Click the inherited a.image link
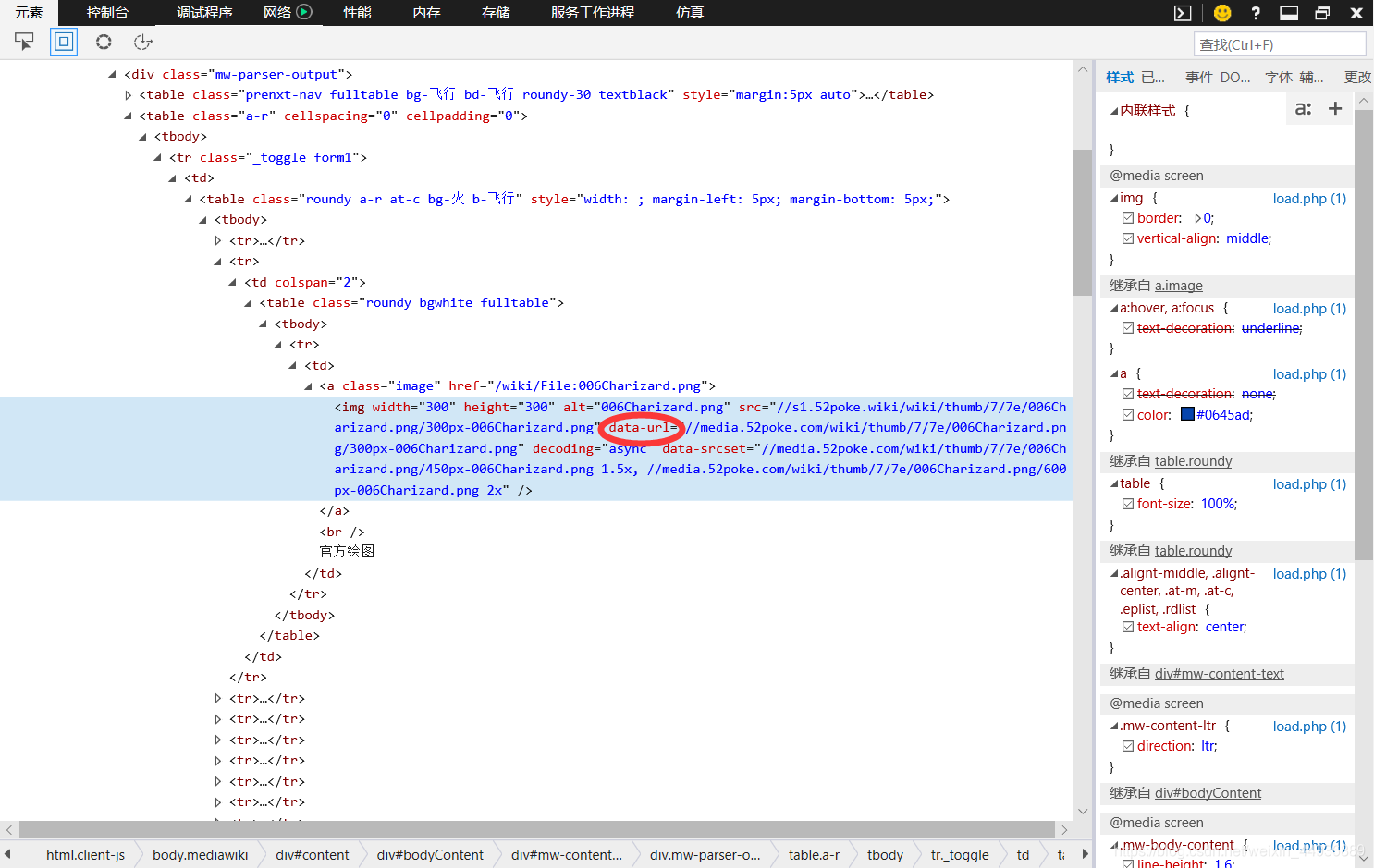The width and height of the screenshot is (1374, 868). 1179,286
